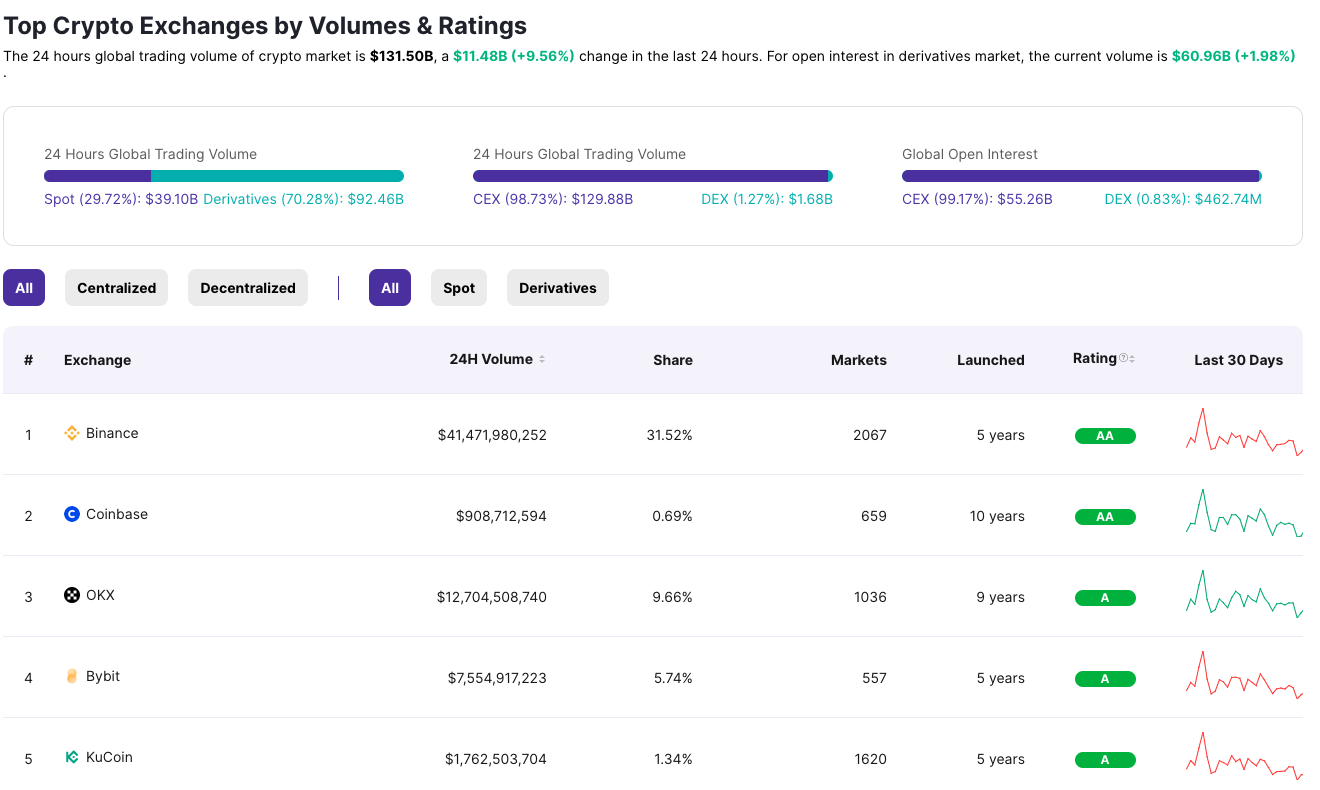Sort the table by 24H Volume
This screenshot has width=1320, height=790.
point(495,359)
